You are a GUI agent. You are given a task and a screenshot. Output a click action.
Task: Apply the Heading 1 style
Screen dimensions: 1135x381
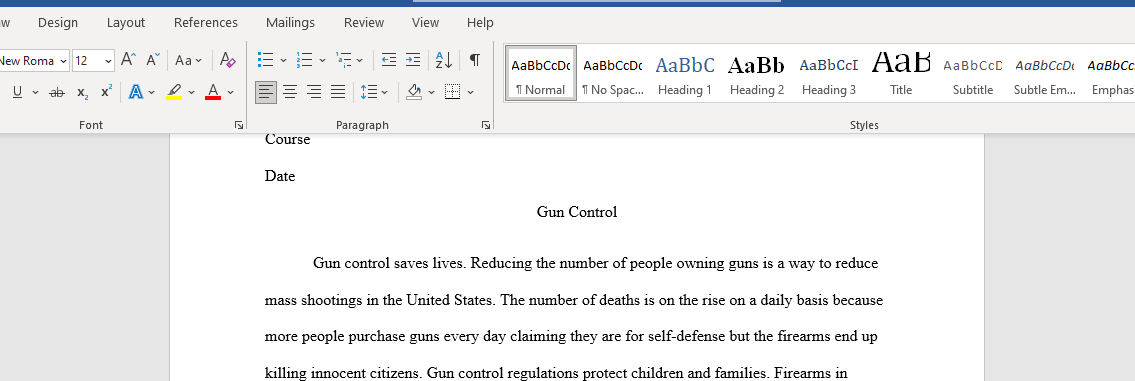point(685,74)
